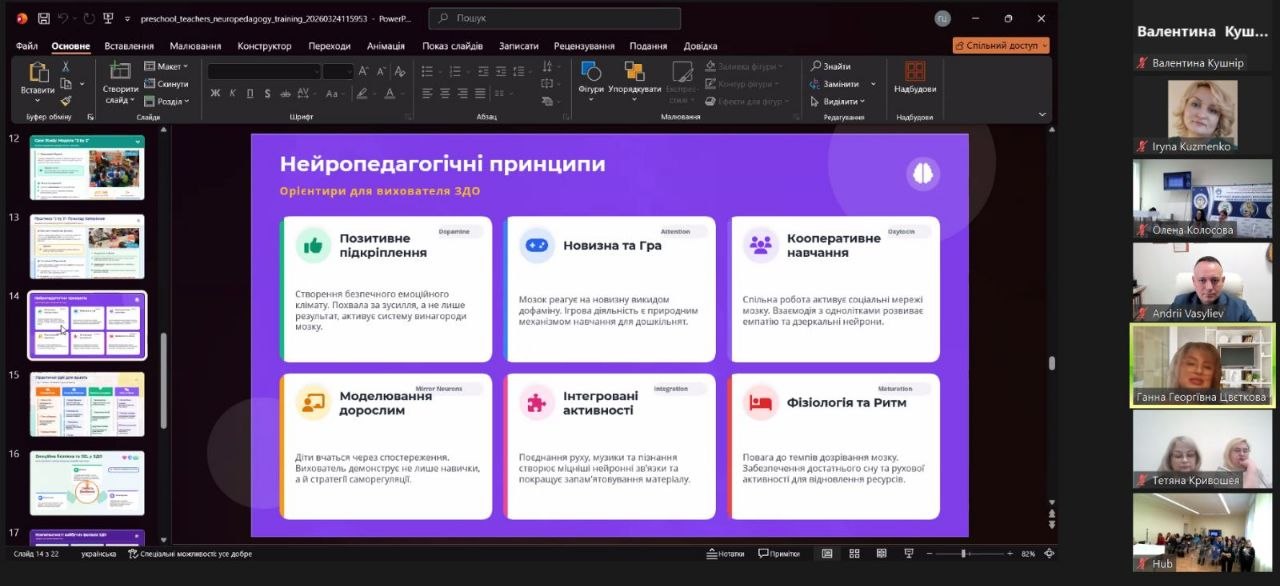The height and width of the screenshot is (586, 1280).
Task: Click the Format Painter brush icon
Action: (x=66, y=100)
